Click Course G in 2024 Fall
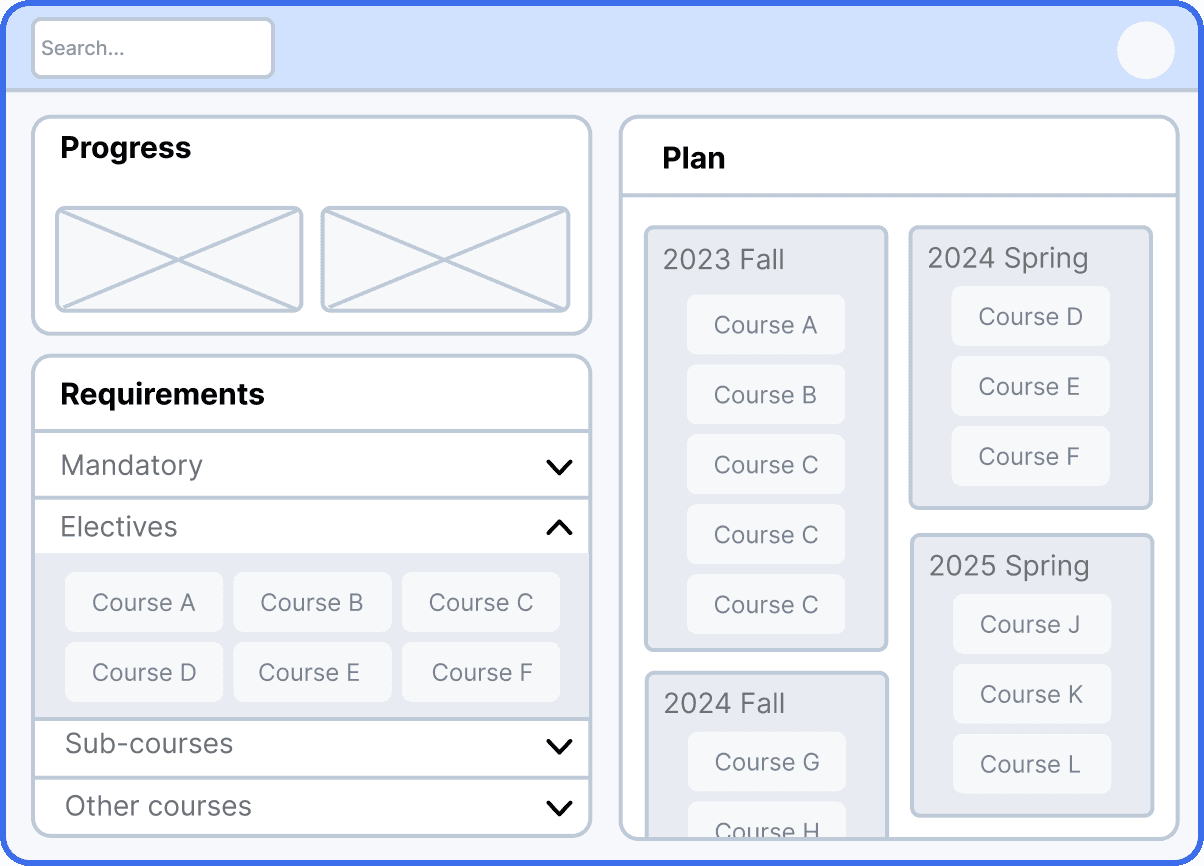1204x866 pixels. coord(767,762)
